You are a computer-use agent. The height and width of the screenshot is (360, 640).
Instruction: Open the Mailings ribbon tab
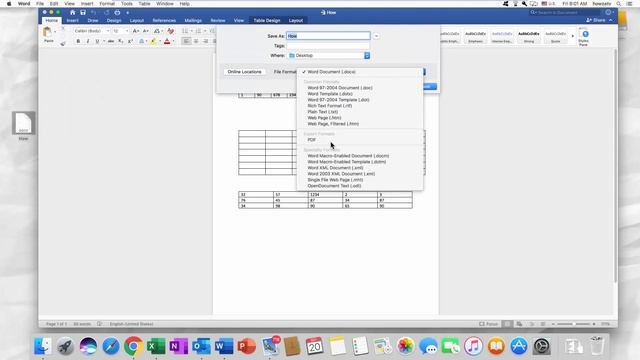point(193,20)
